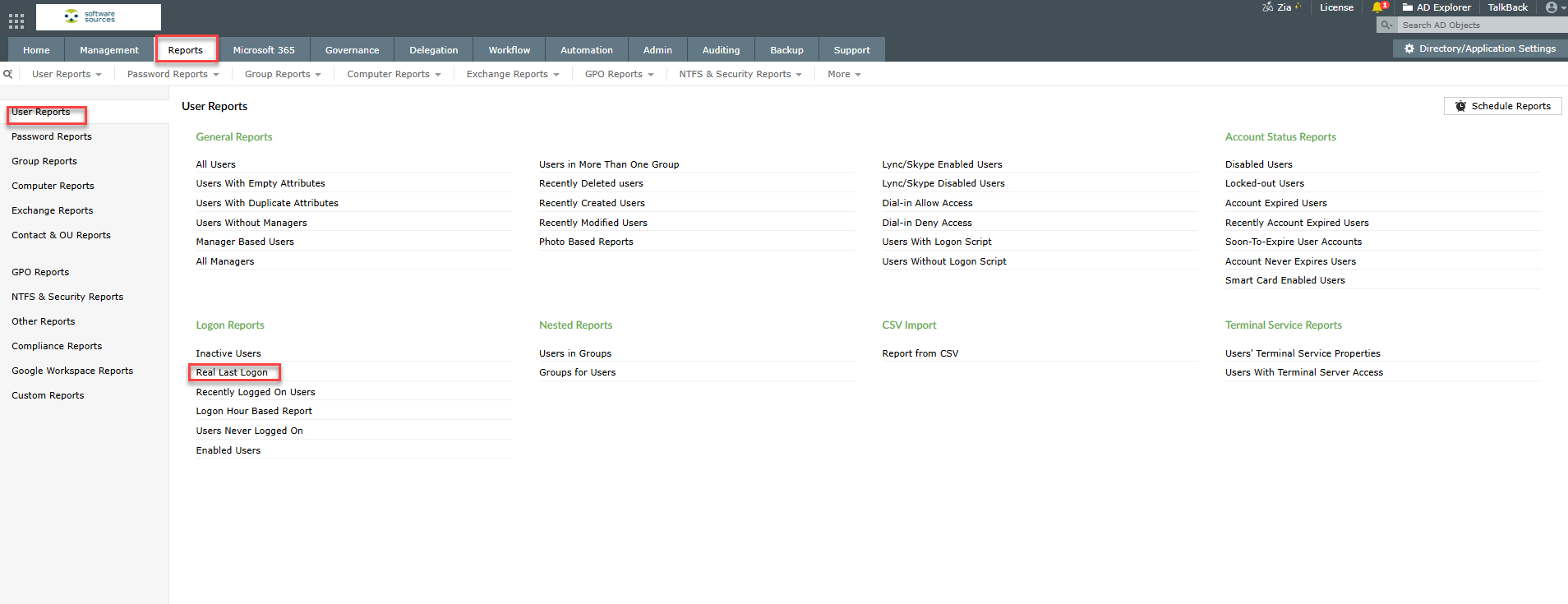Screen dimensions: 1568x604
Task: Open the user profile avatar icon
Action: pyautogui.click(x=1552, y=7)
